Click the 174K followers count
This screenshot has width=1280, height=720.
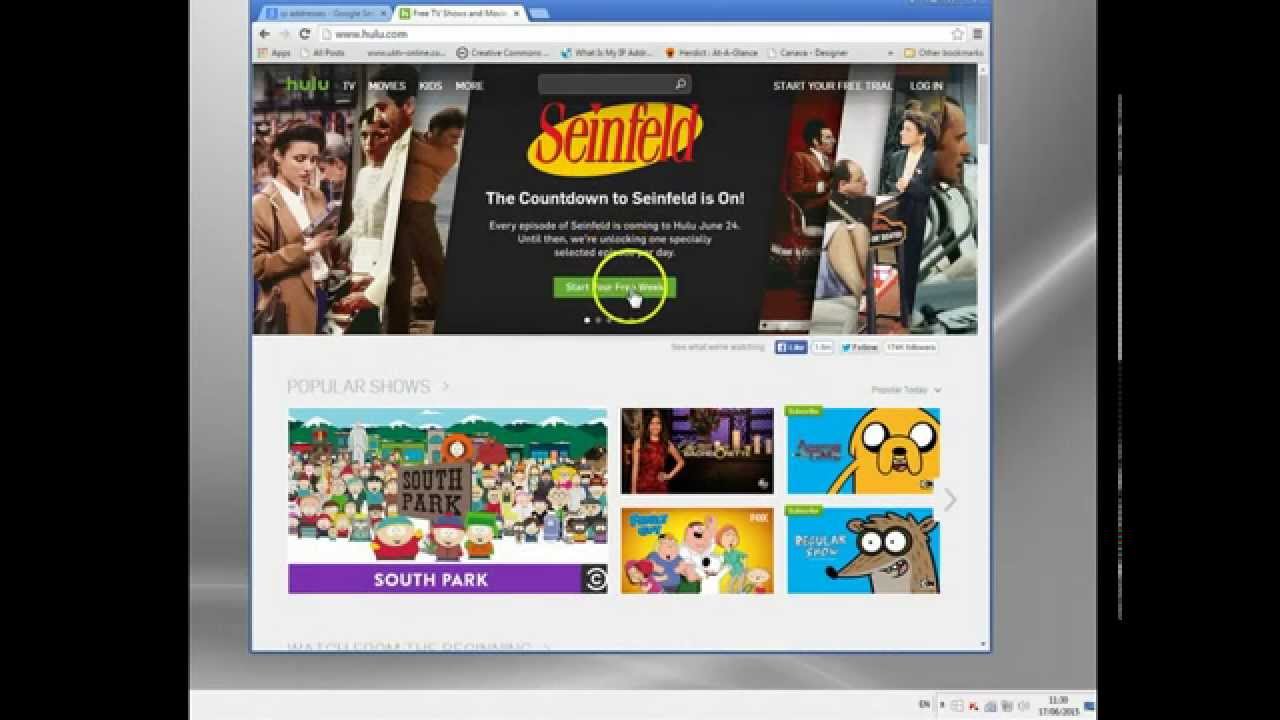[x=910, y=347]
